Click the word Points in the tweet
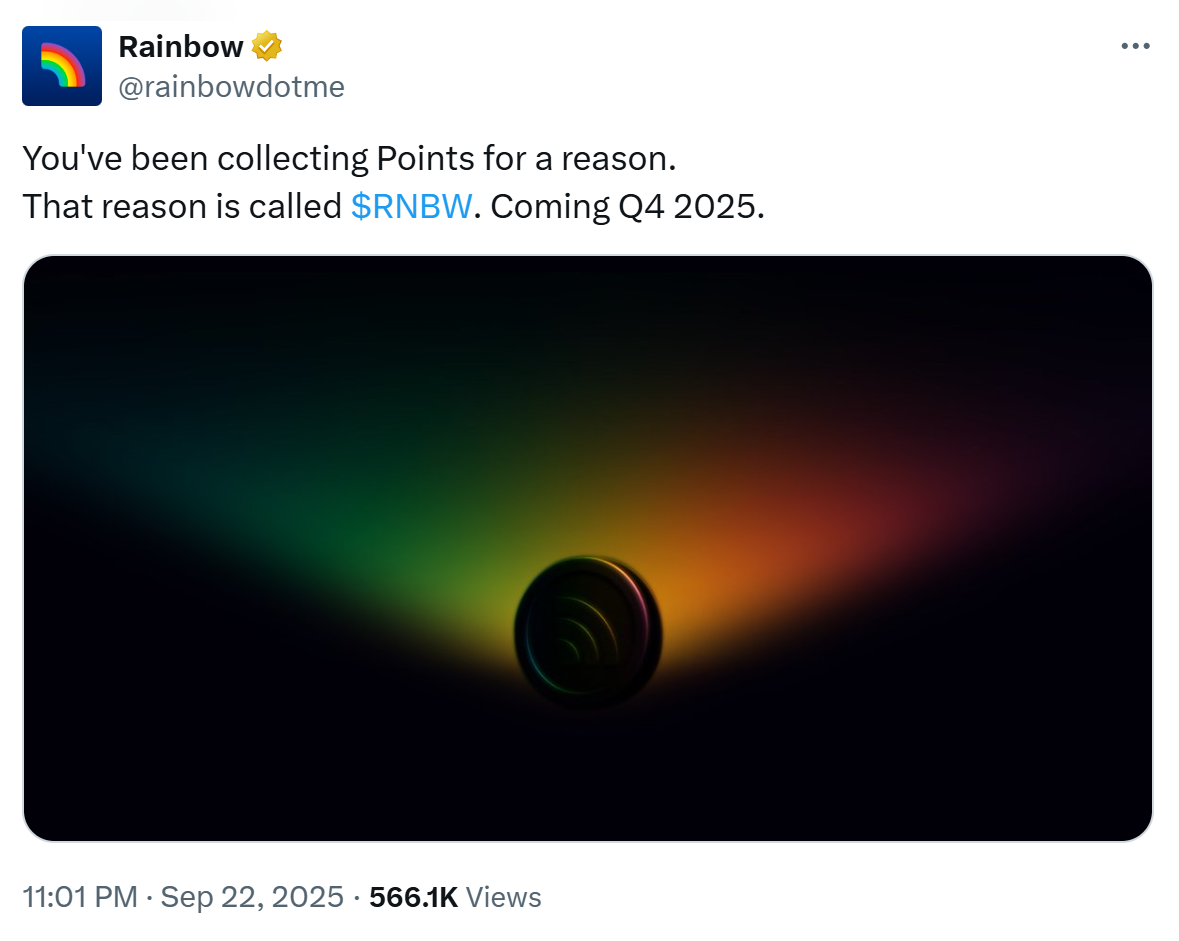This screenshot has width=1179, height=941. (x=423, y=158)
